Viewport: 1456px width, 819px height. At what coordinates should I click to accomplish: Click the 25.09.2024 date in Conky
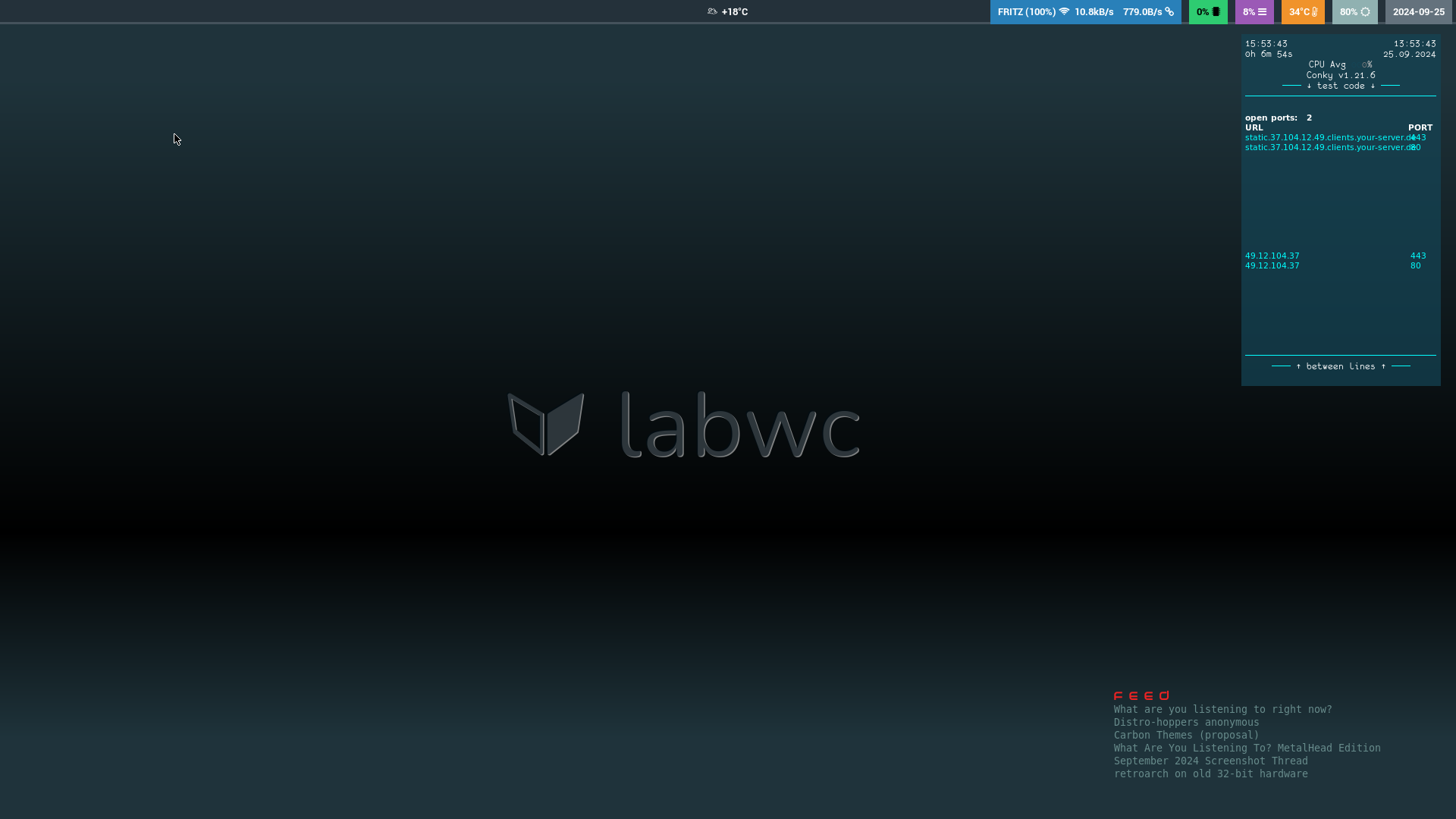1409,55
